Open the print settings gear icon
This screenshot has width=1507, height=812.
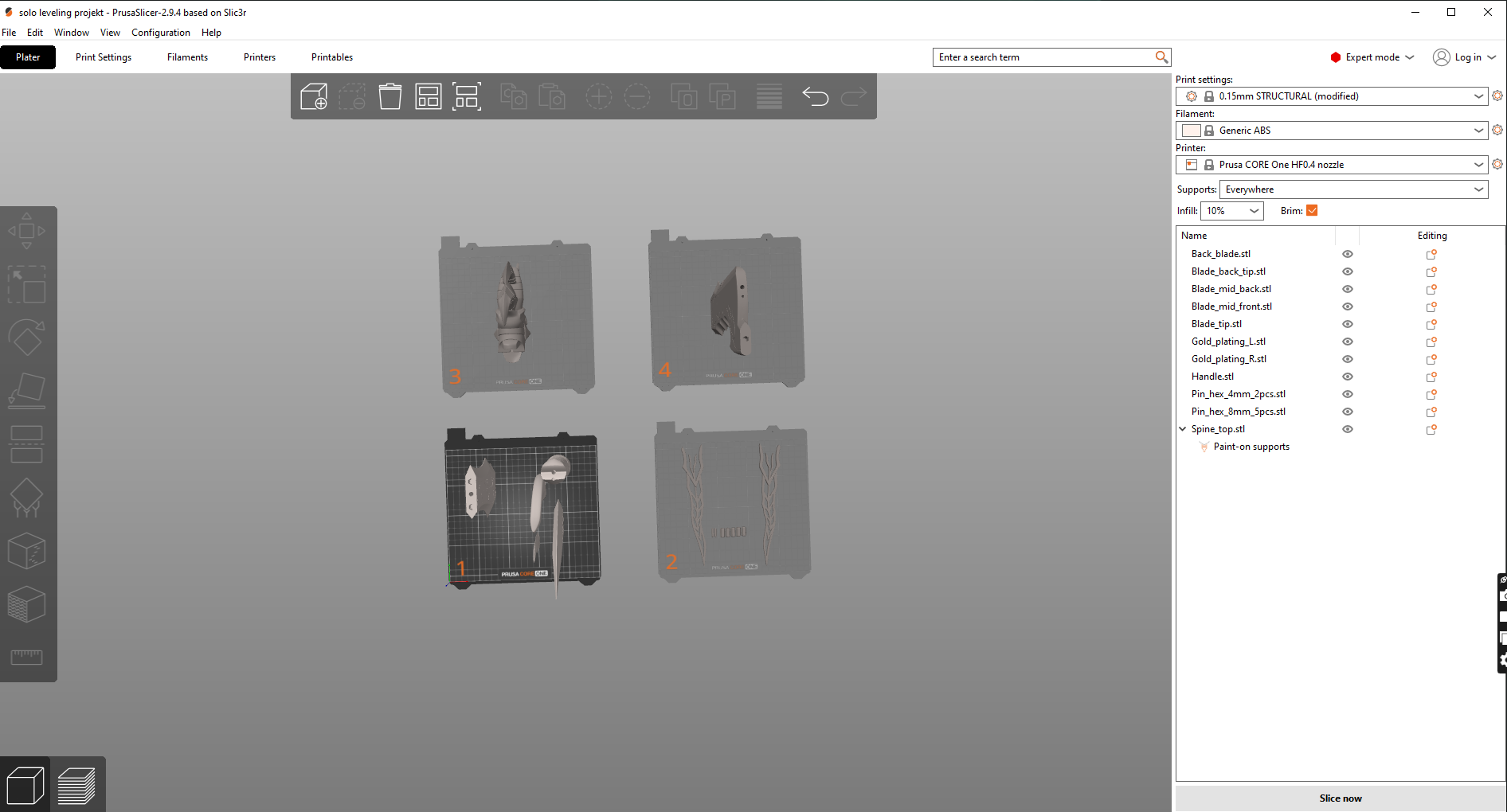click(x=1497, y=96)
